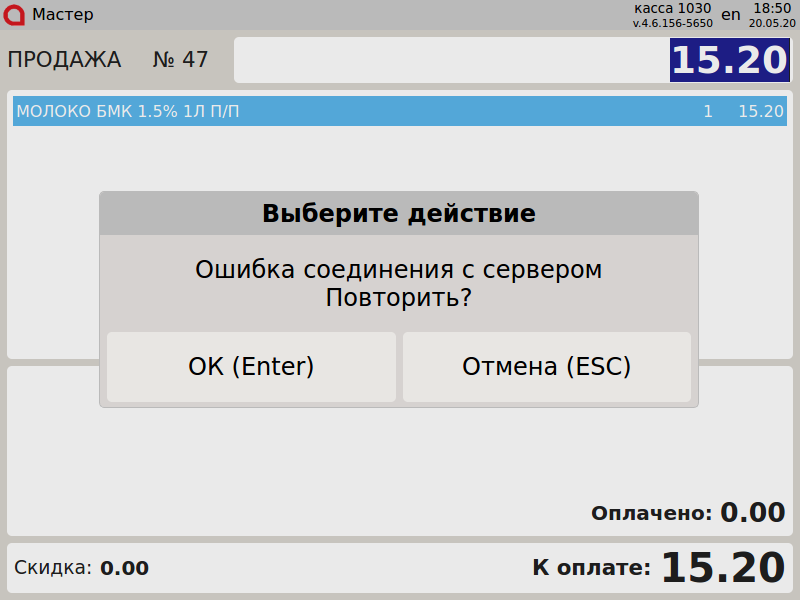Check the 18:50 clock
The image size is (800, 600).
pos(772,8)
